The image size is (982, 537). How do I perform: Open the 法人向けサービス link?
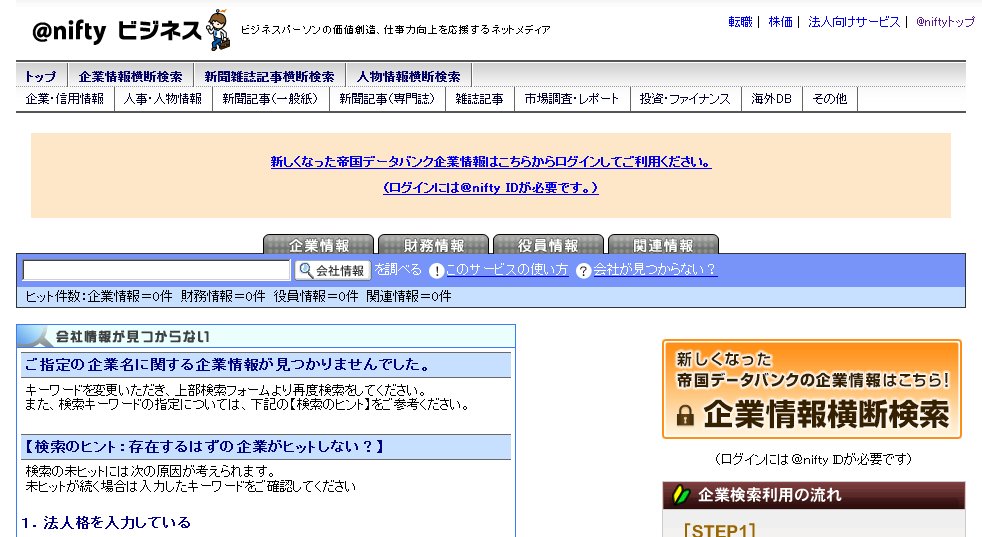click(x=854, y=22)
